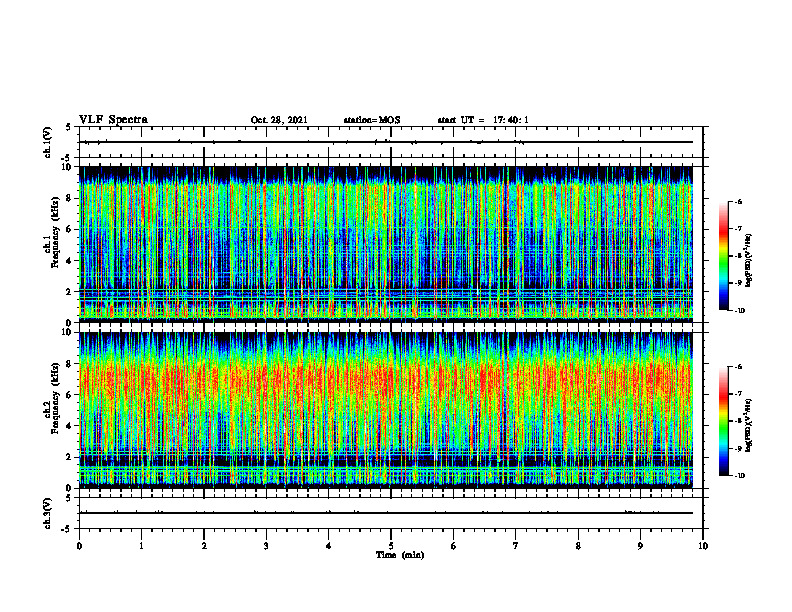Viewport: 792px width, 612px height.
Task: Click the 4 kHz tick on ch.2 spectrogram
Action: 69,426
